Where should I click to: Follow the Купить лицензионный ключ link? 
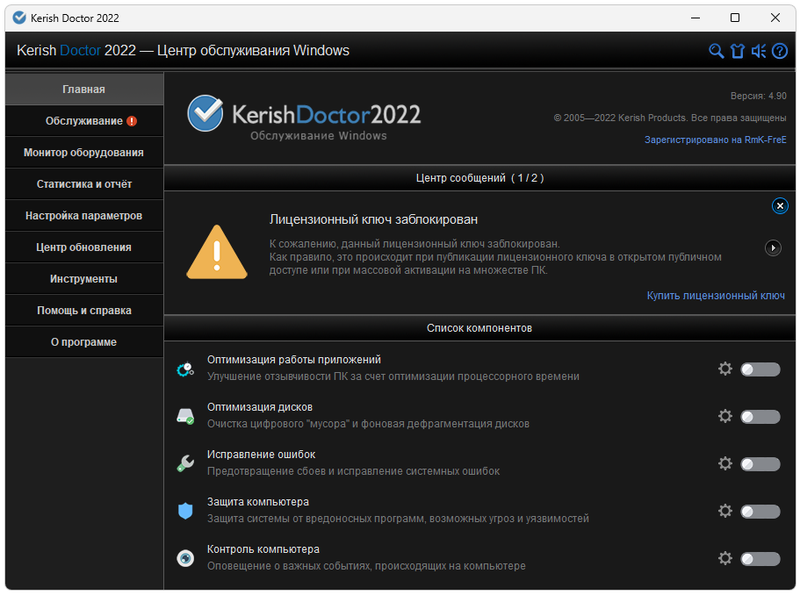coord(716,295)
